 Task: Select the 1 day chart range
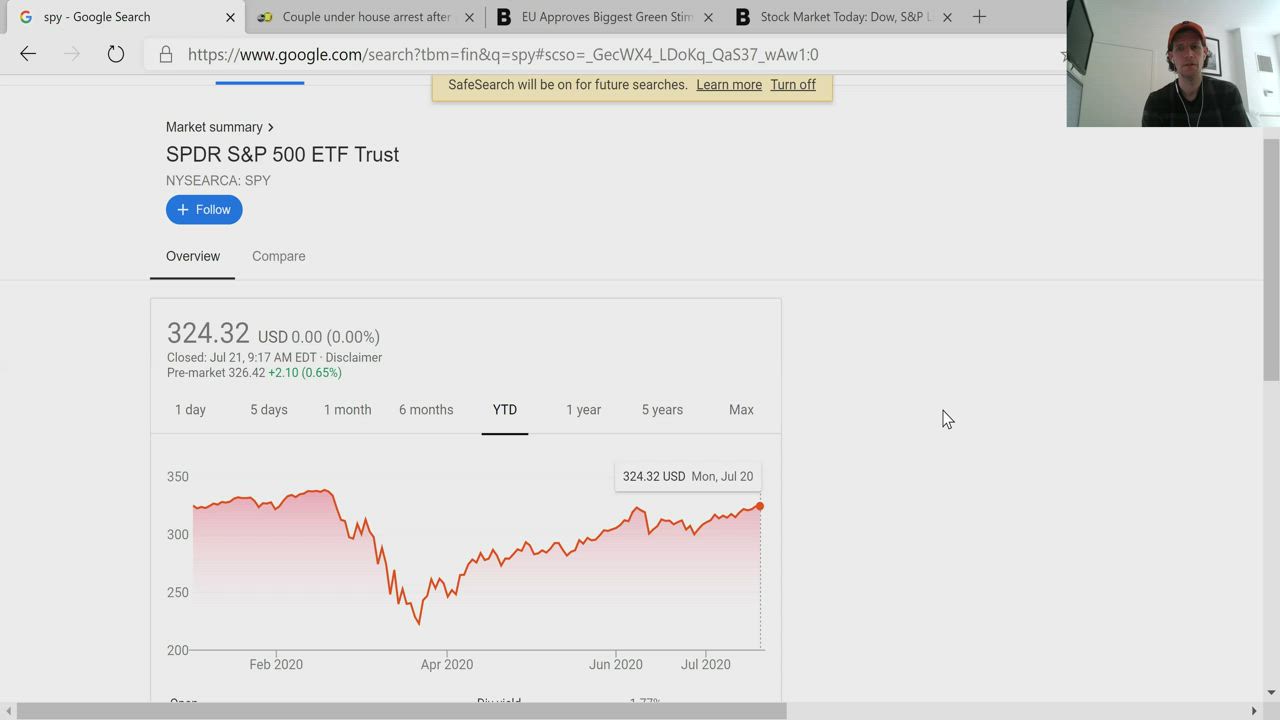click(x=190, y=410)
